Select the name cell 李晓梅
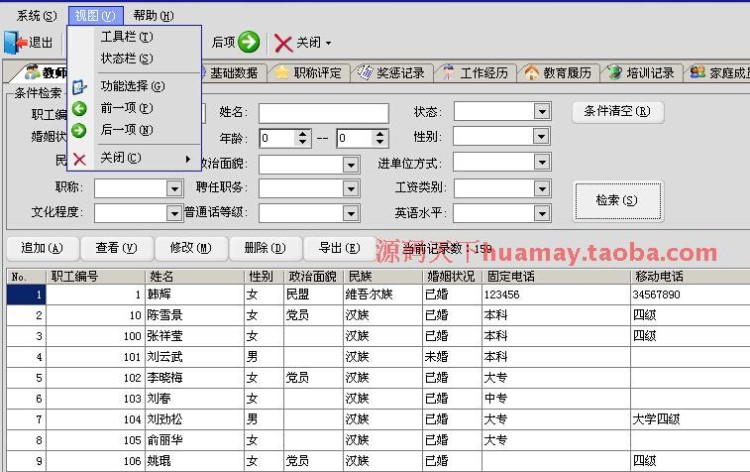 (x=195, y=378)
